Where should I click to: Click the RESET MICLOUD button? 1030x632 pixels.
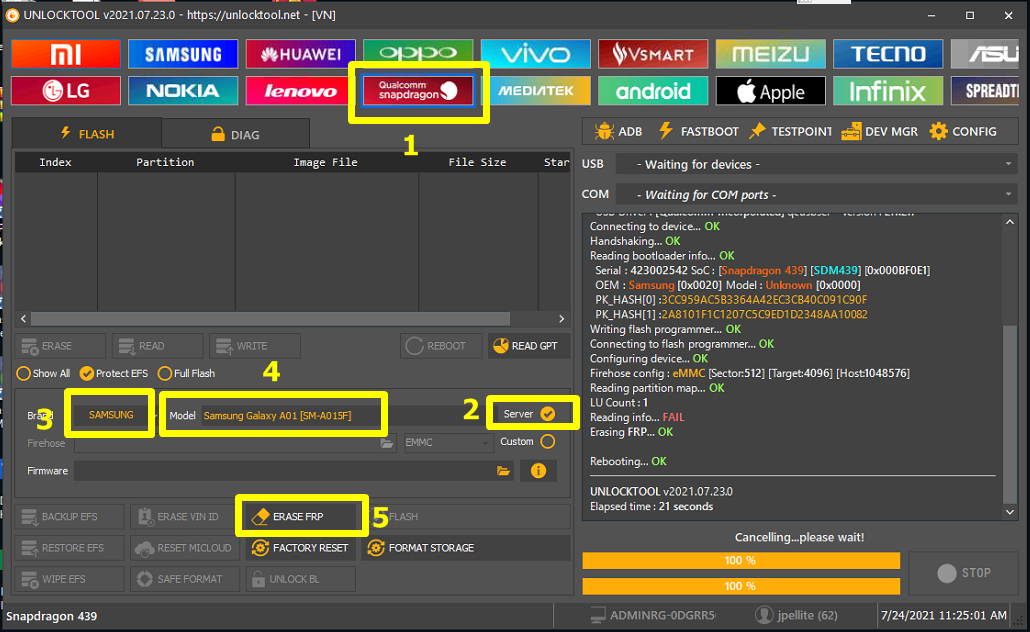tap(185, 548)
